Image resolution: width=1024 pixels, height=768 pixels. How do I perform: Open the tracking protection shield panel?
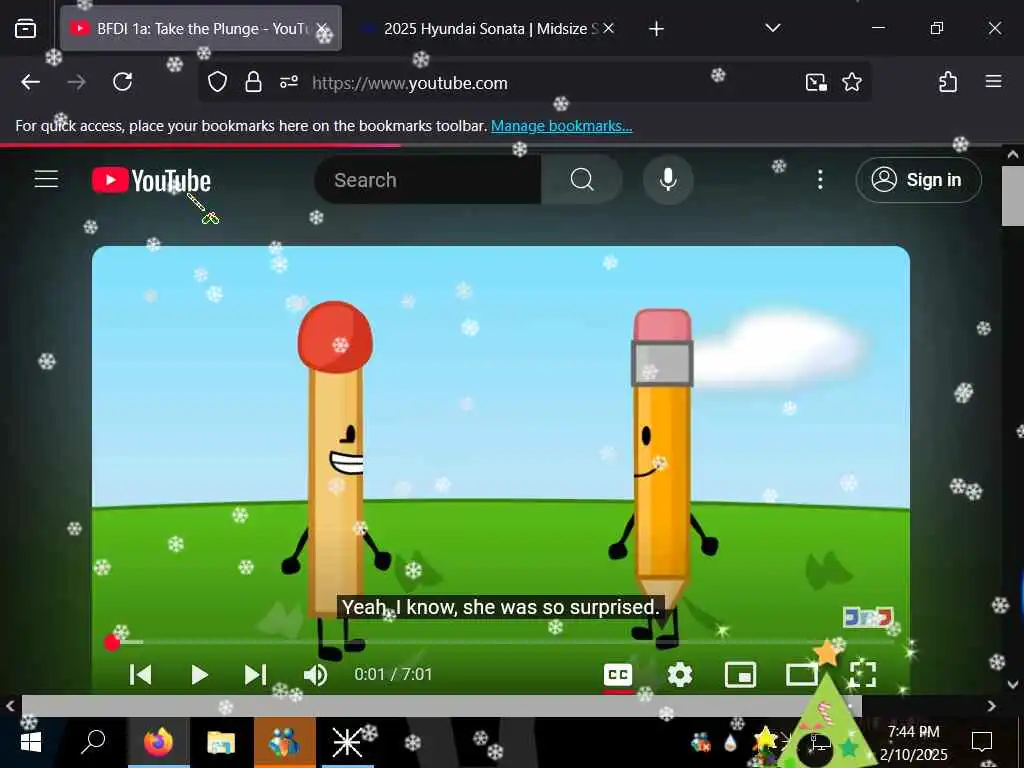[x=217, y=82]
